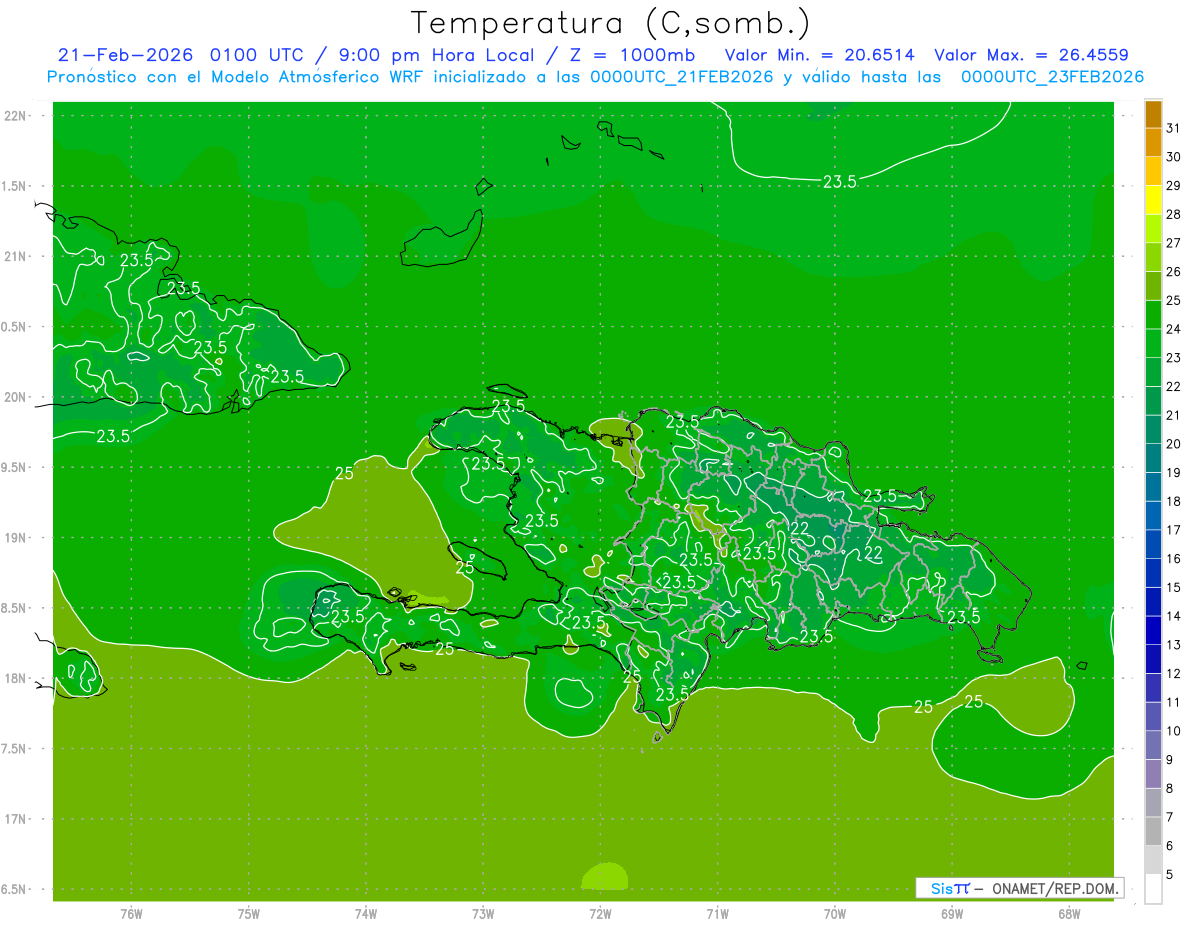1200x927 pixels.
Task: Click legend value '19' on the color scale
Action: pos(1174,473)
